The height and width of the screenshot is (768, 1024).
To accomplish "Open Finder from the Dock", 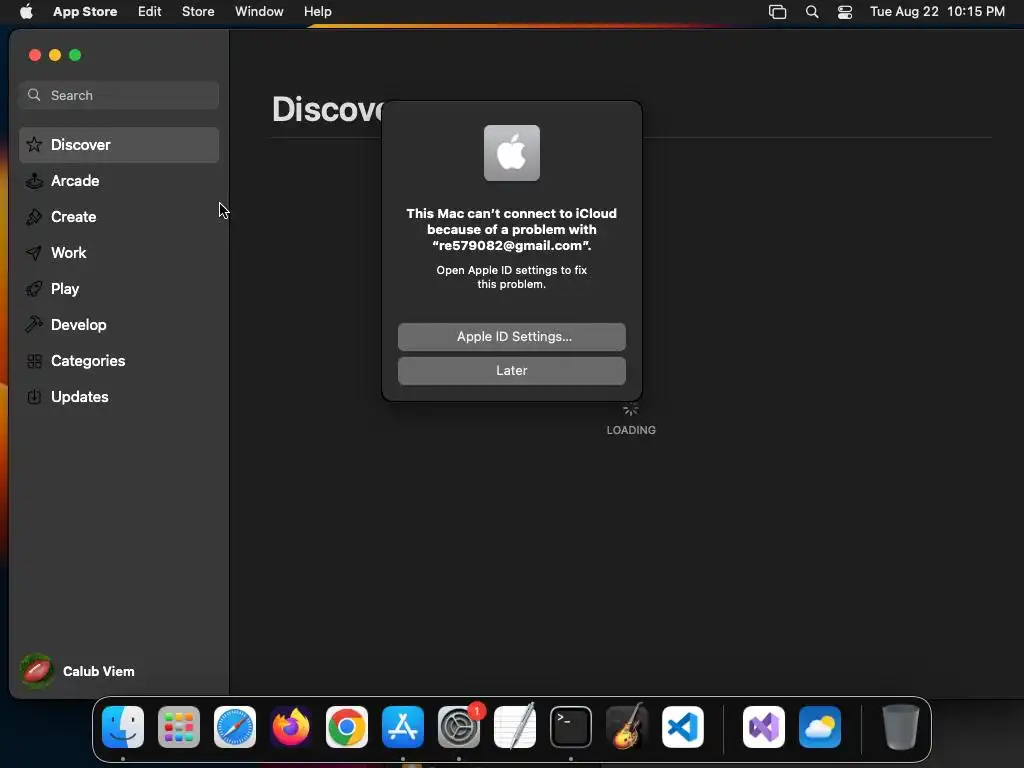I will (x=123, y=727).
